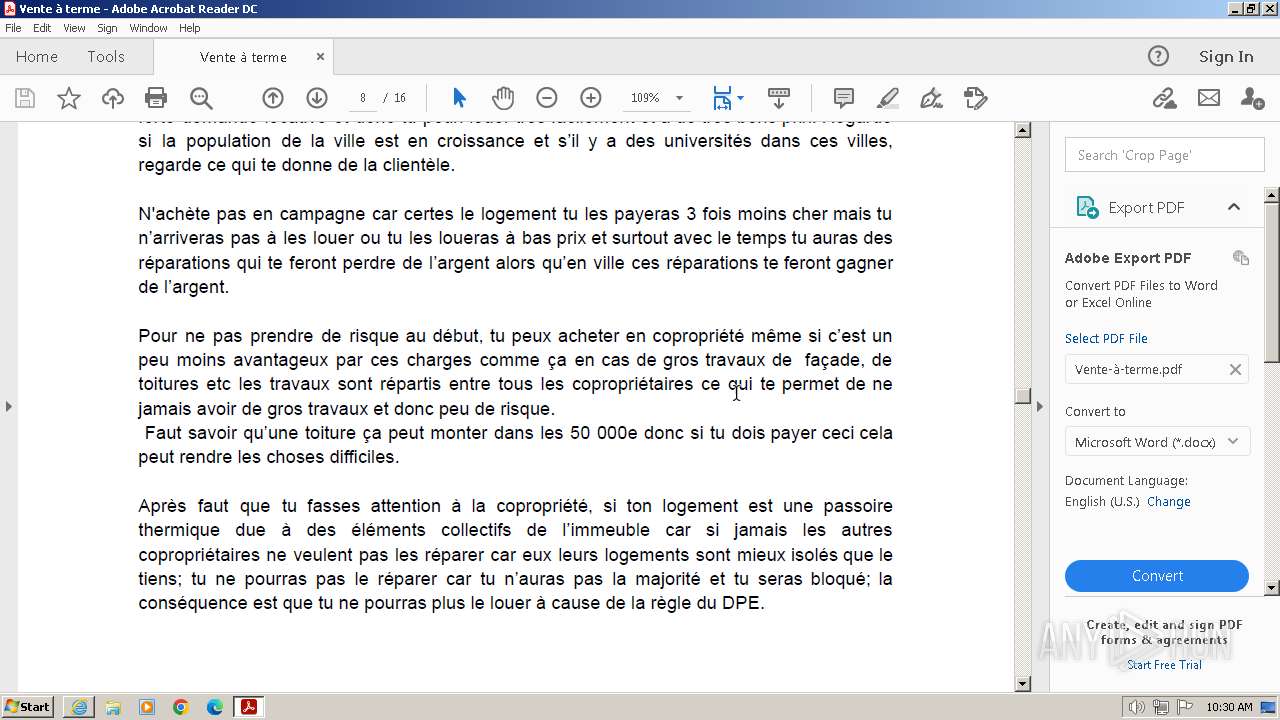Zoom in with the plus icon

(x=591, y=98)
